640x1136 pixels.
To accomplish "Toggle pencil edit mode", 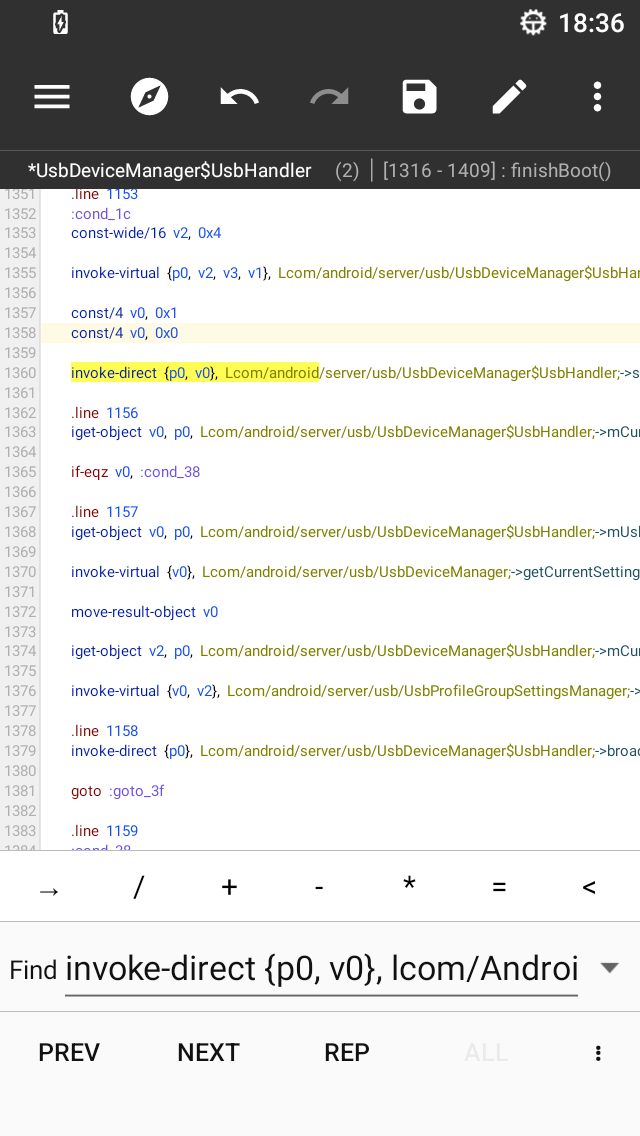I will [x=510, y=97].
